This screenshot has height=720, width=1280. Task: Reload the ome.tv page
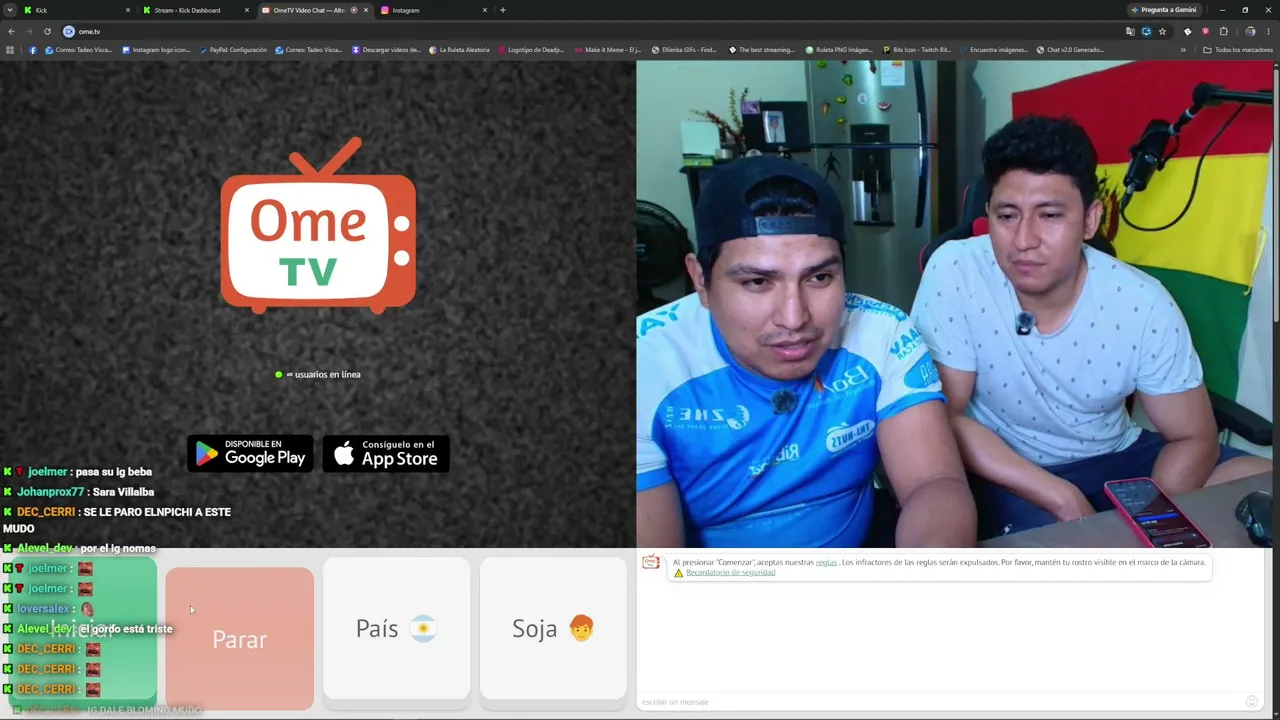point(47,31)
